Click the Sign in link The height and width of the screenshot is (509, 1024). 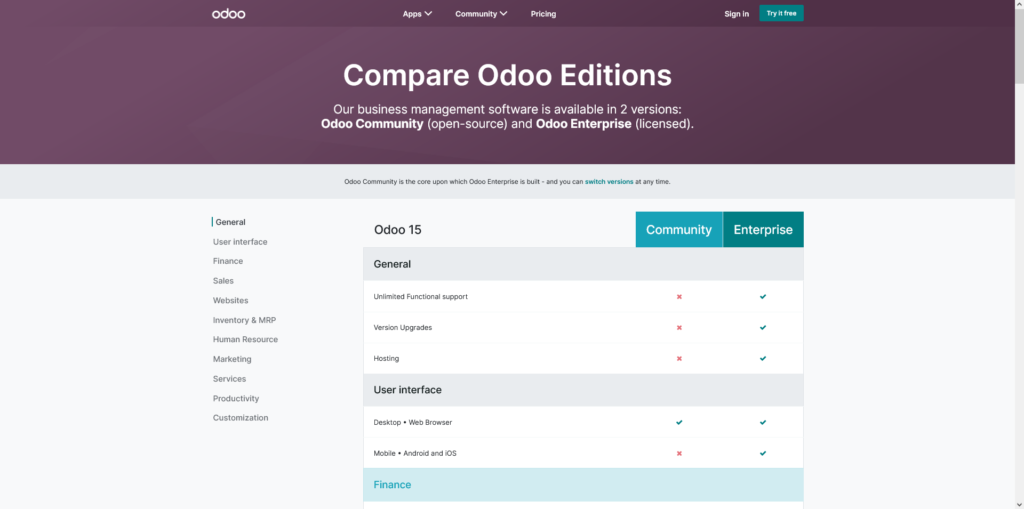tap(737, 14)
